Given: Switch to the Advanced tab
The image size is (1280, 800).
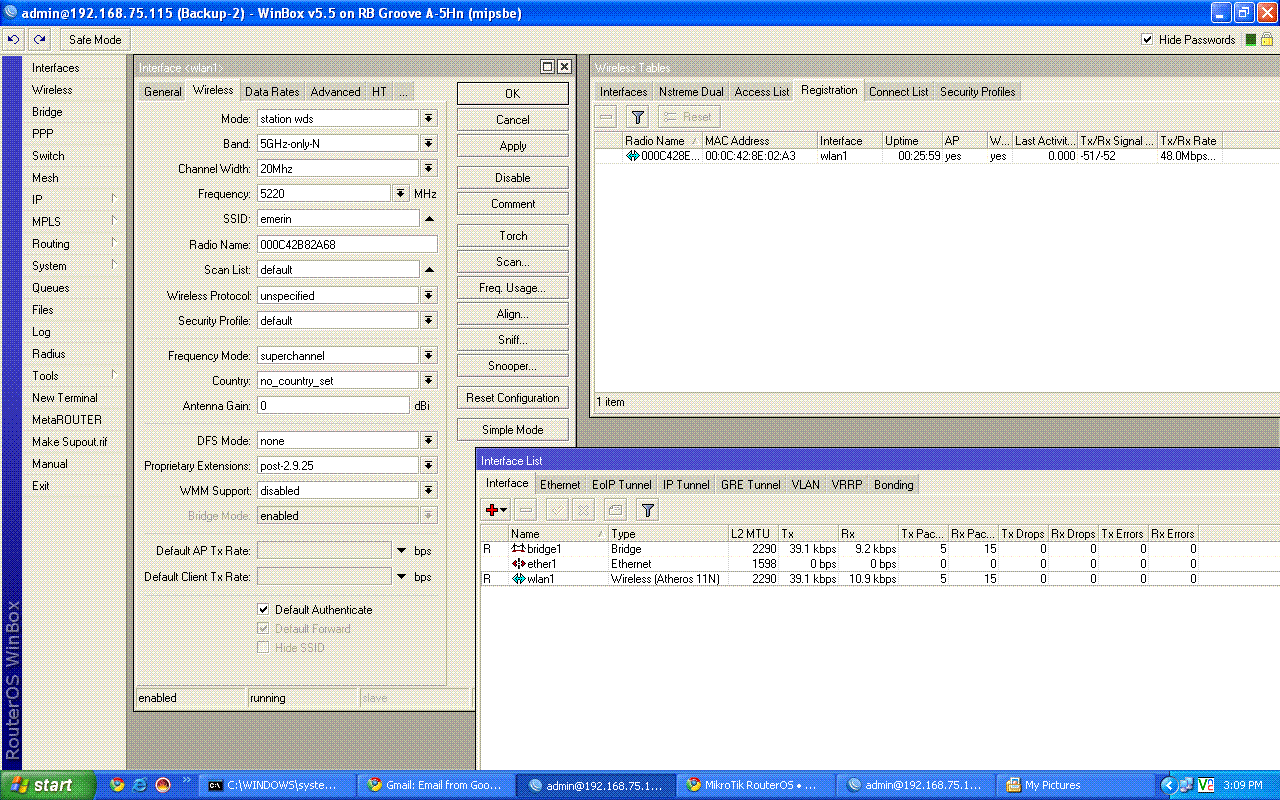Looking at the screenshot, I should click(x=335, y=91).
